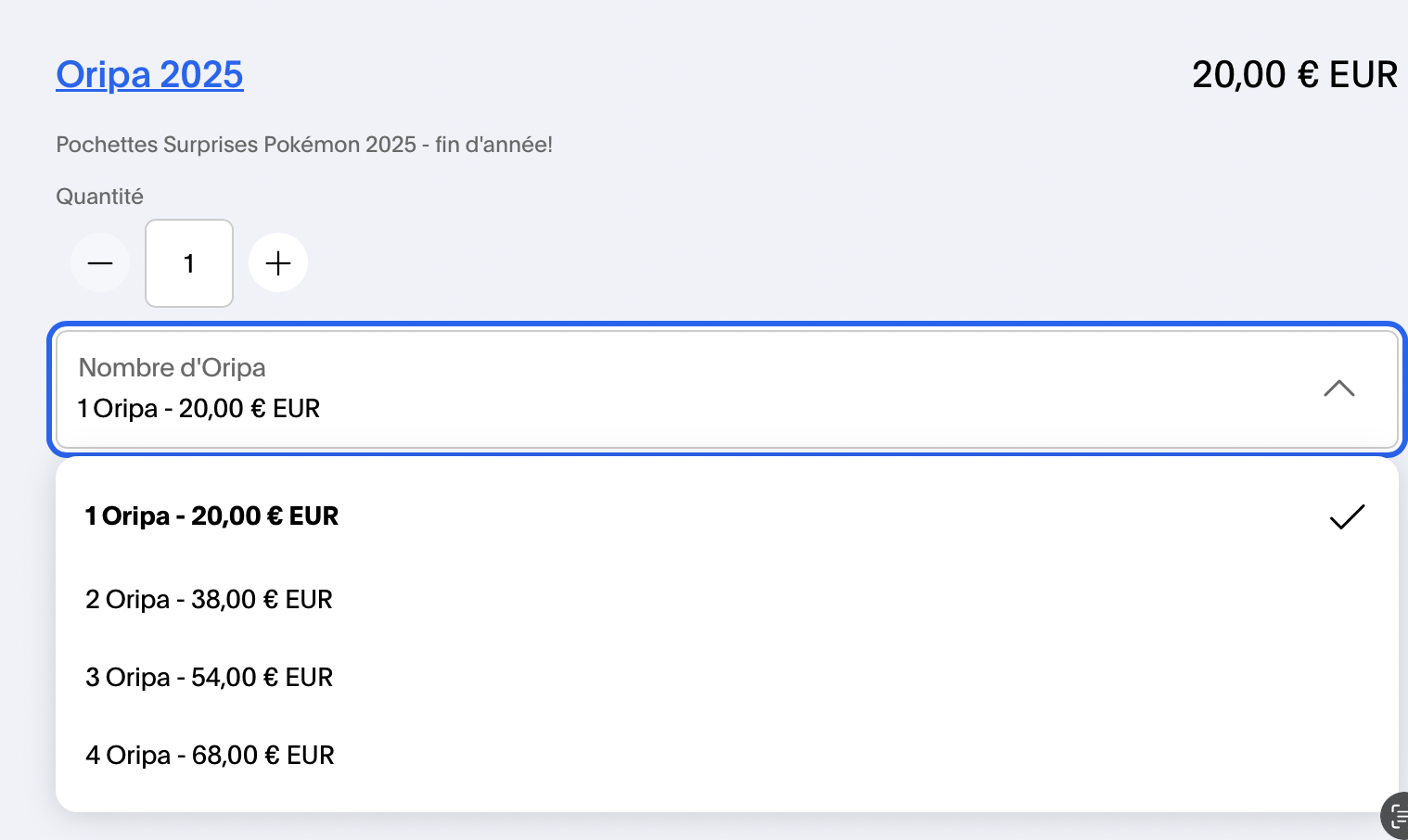The height and width of the screenshot is (840, 1408).
Task: Click the minus icon to decrease quantity
Action: click(100, 263)
